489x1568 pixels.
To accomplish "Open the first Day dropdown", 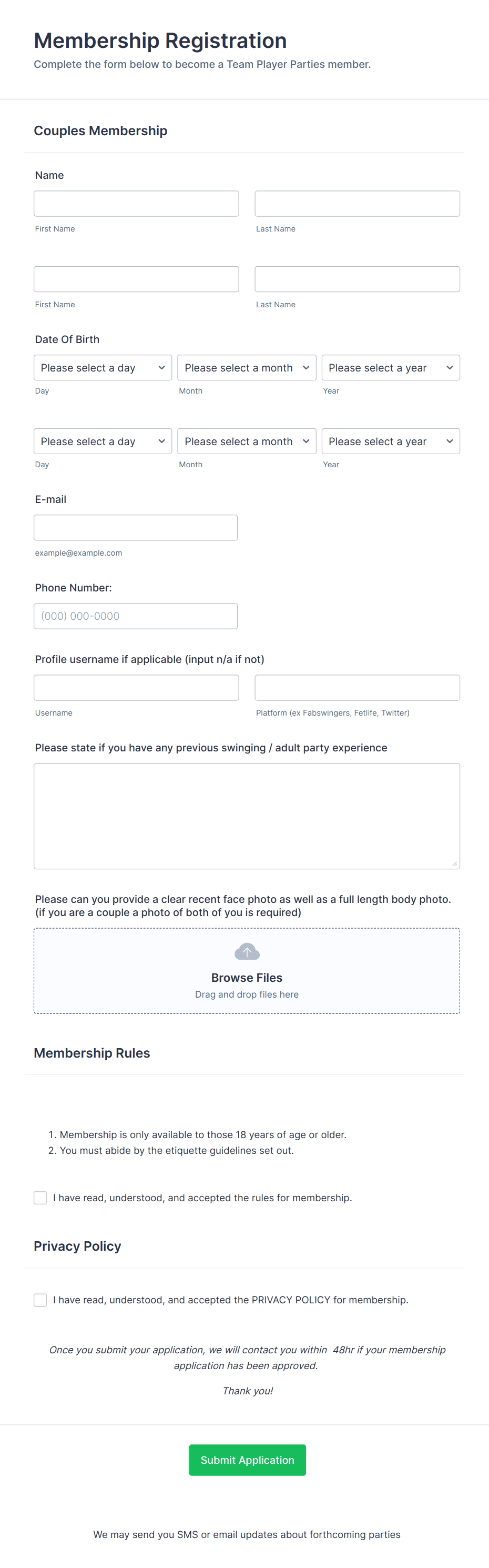I will (102, 368).
